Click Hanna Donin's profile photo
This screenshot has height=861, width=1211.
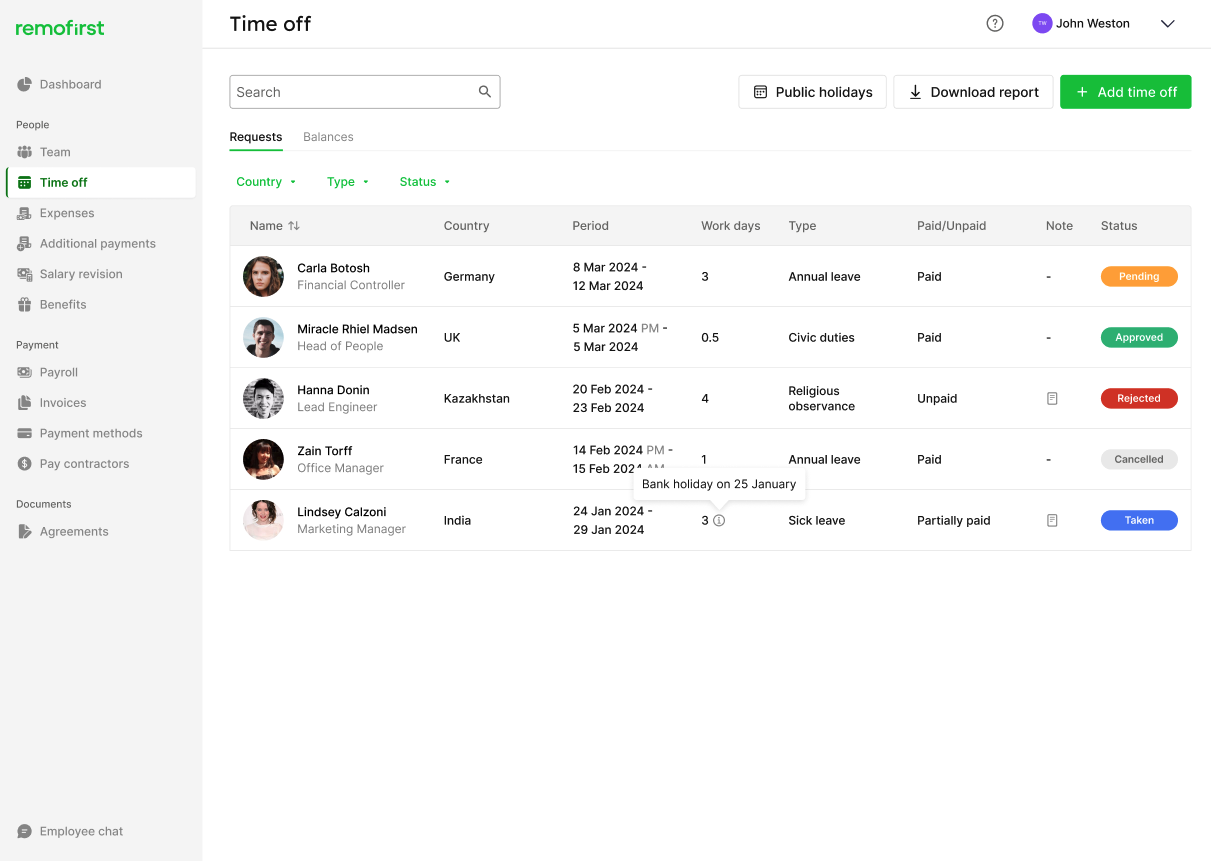pyautogui.click(x=263, y=398)
